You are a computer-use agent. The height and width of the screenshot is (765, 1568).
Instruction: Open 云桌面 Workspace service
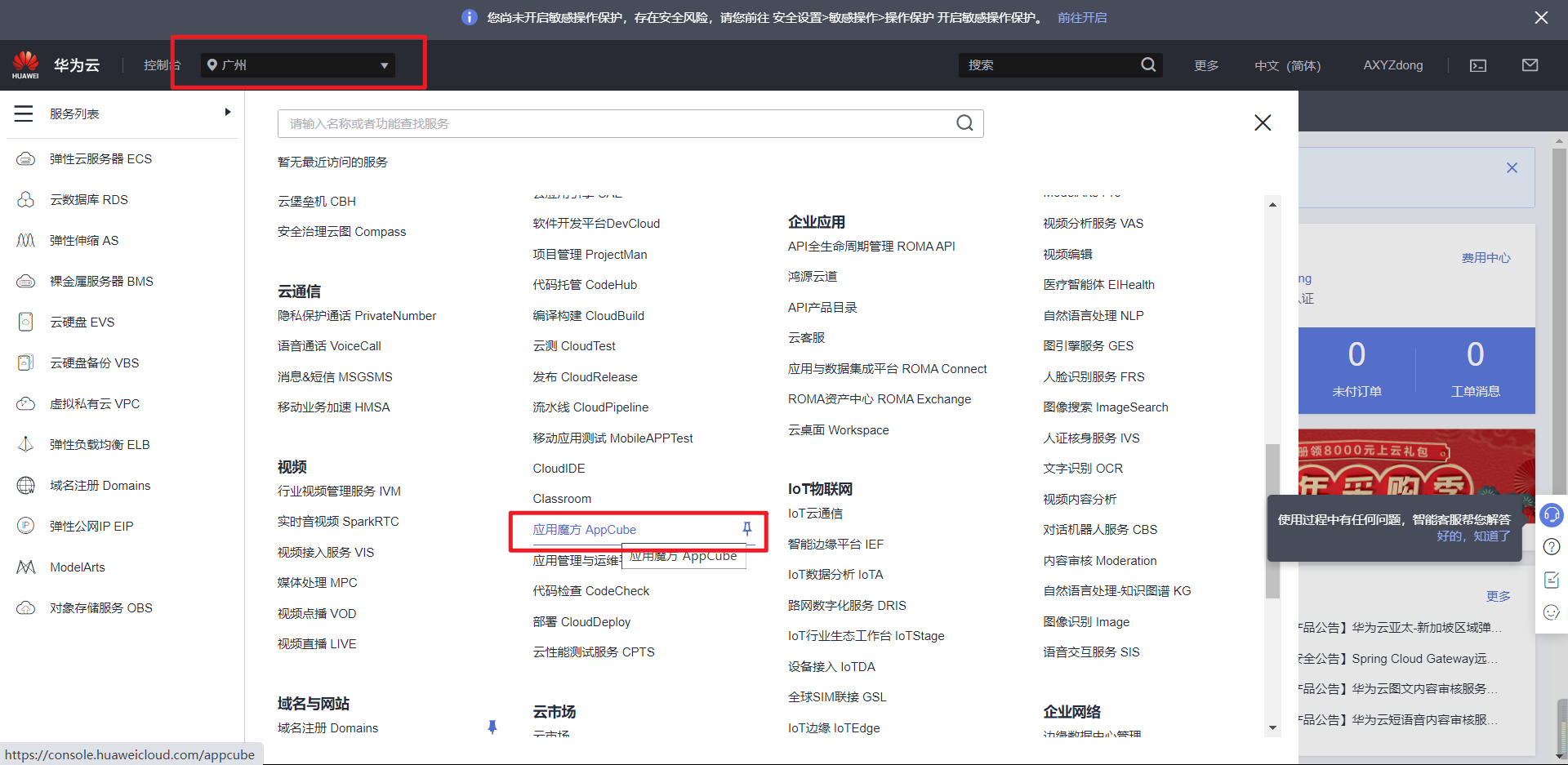838,430
